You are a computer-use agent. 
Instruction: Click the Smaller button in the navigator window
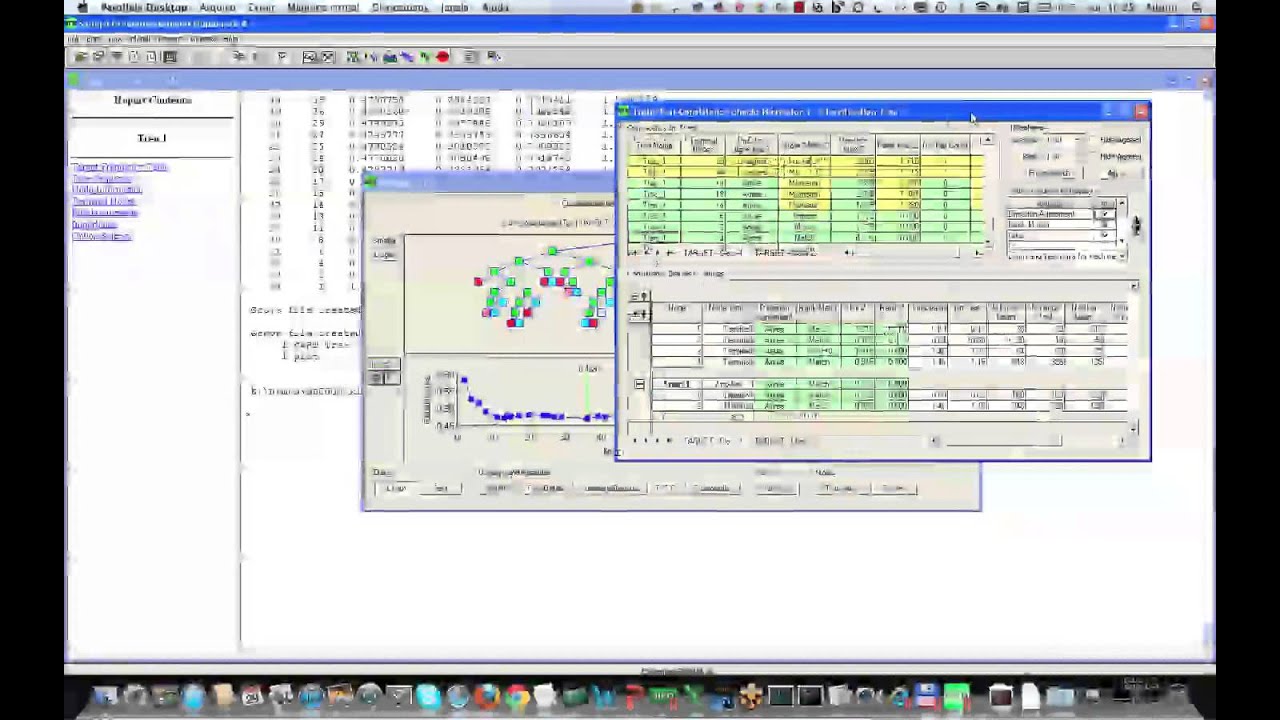[384, 240]
